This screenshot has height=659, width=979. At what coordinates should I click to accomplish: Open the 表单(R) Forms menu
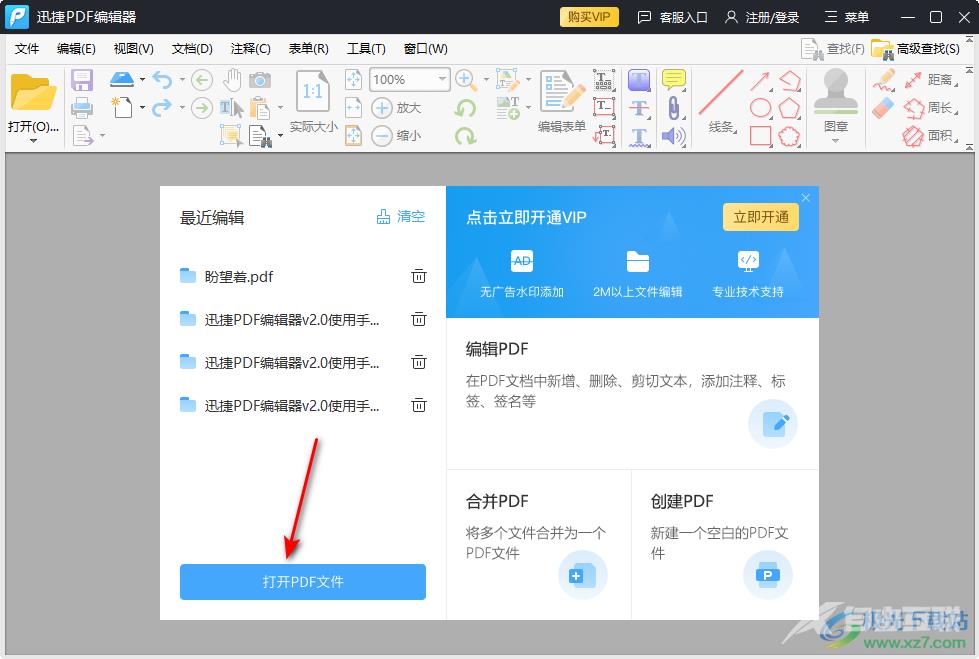pyautogui.click(x=308, y=49)
